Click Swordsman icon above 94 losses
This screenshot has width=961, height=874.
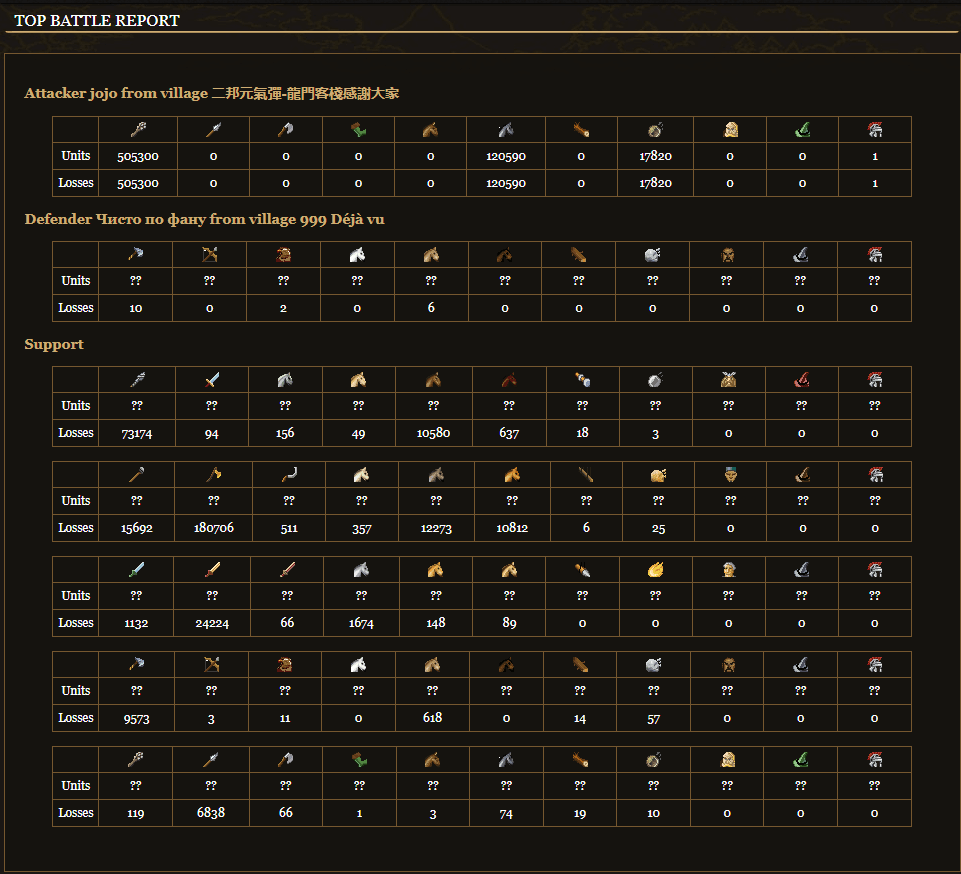(211, 380)
